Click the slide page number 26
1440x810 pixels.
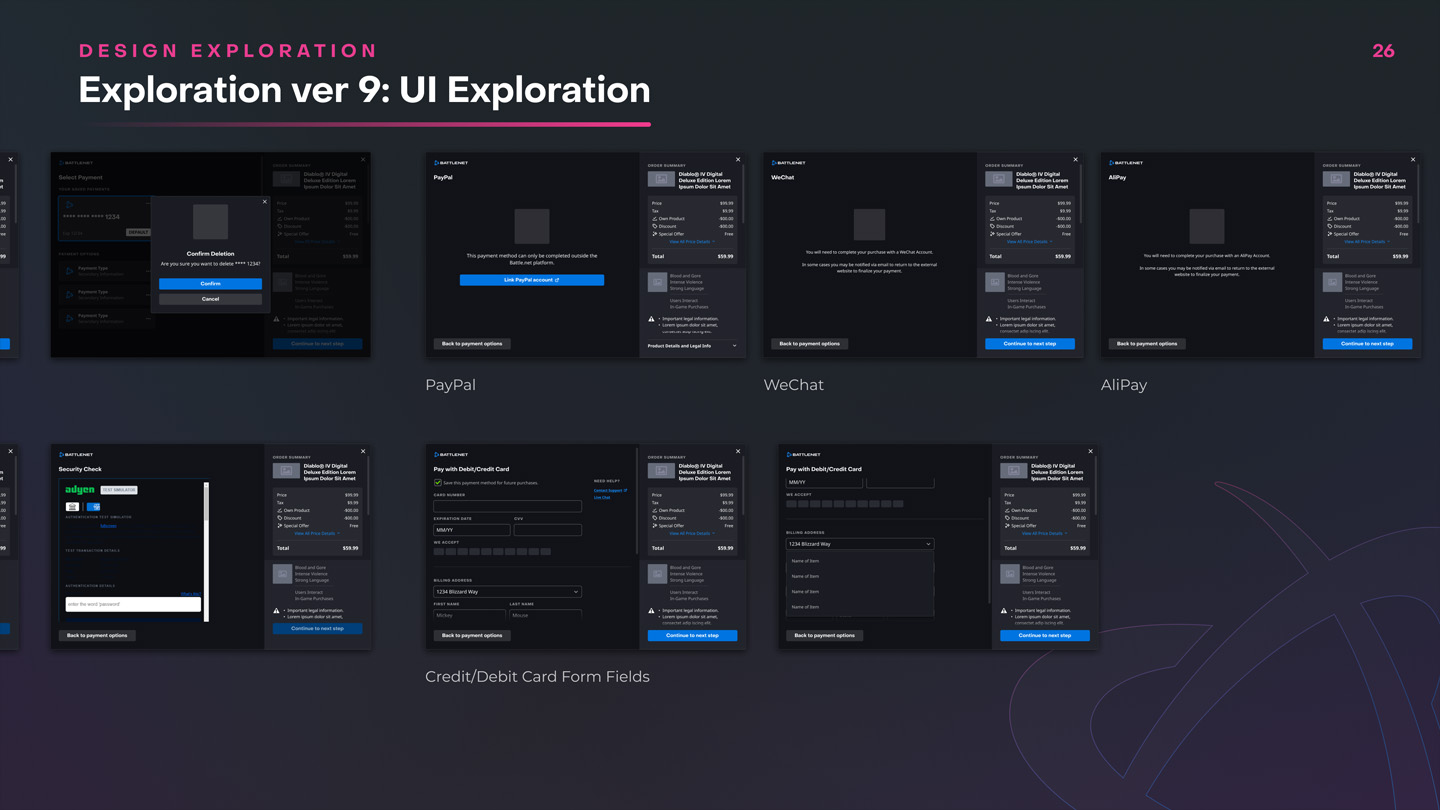coord(1383,51)
